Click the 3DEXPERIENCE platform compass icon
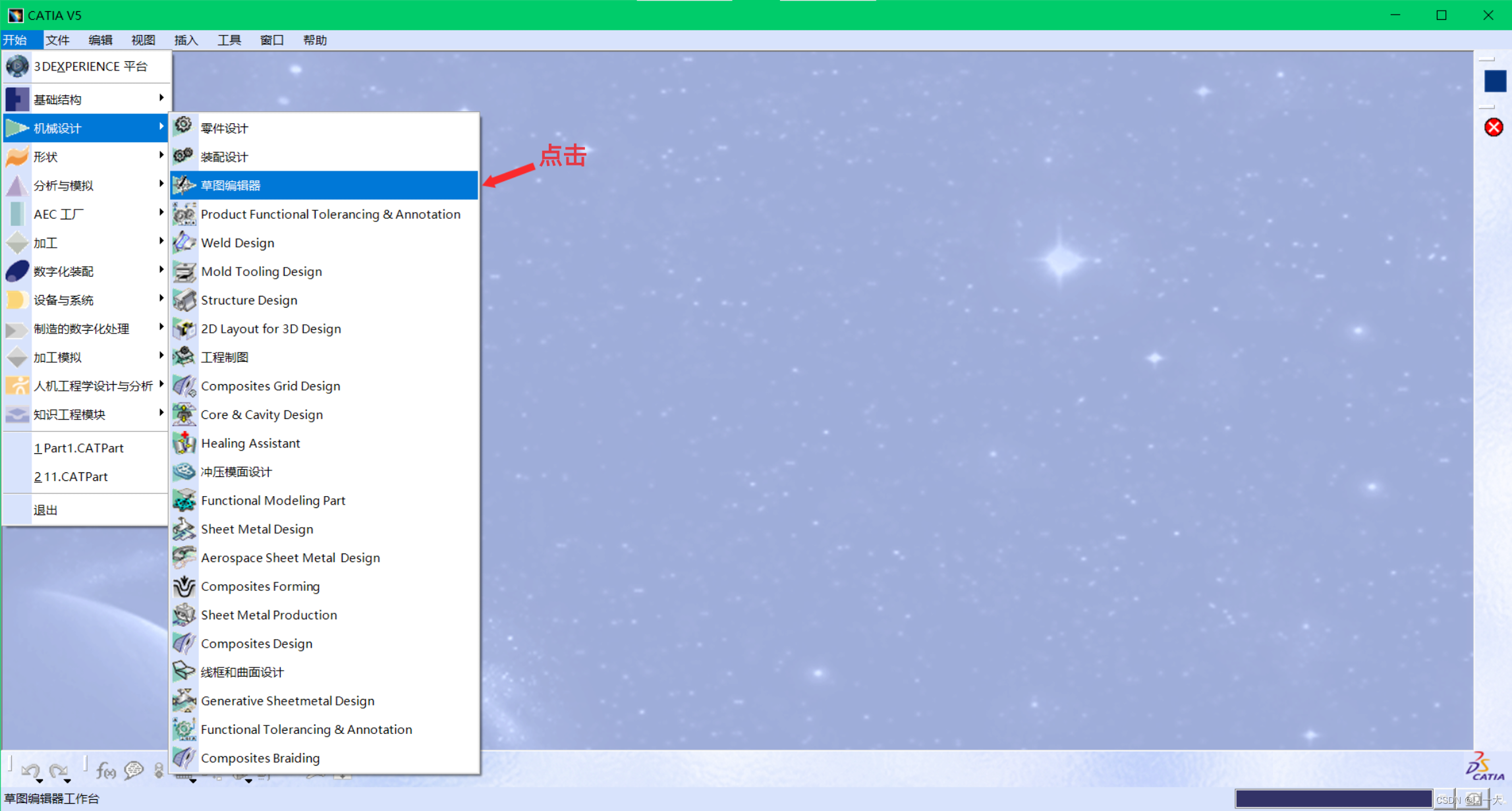 point(17,66)
